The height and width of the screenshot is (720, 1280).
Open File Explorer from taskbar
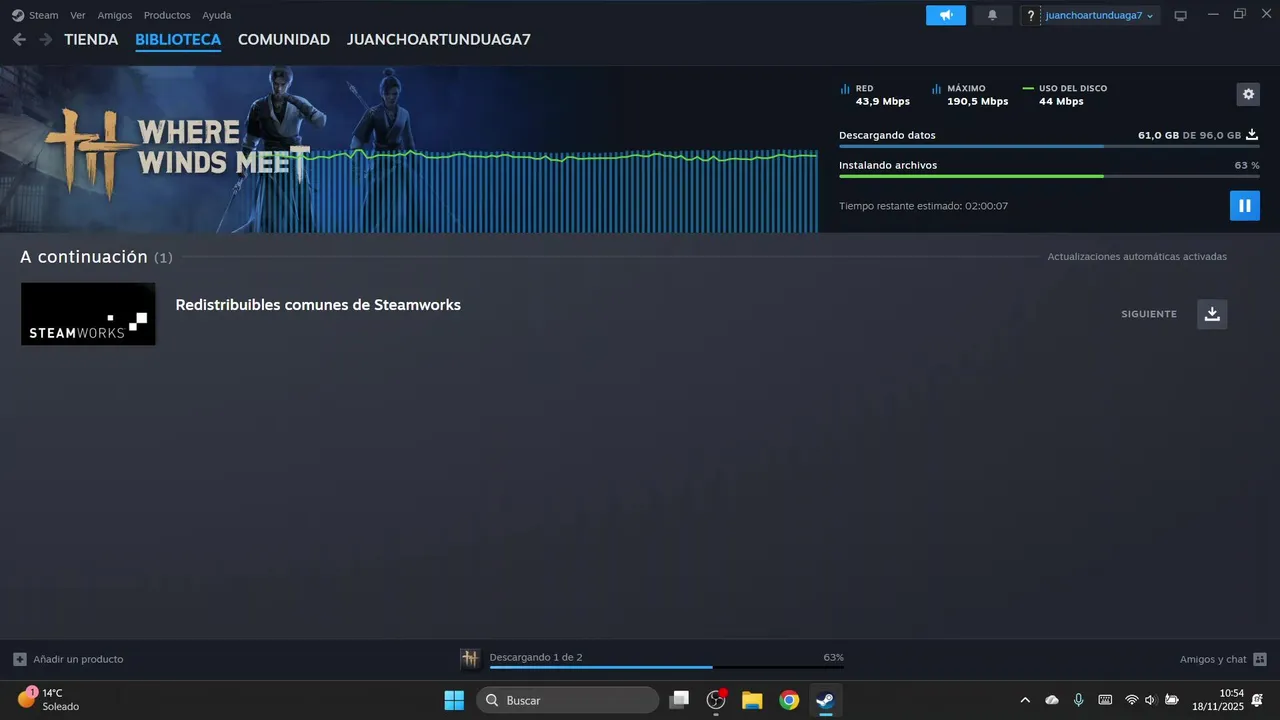coord(752,700)
